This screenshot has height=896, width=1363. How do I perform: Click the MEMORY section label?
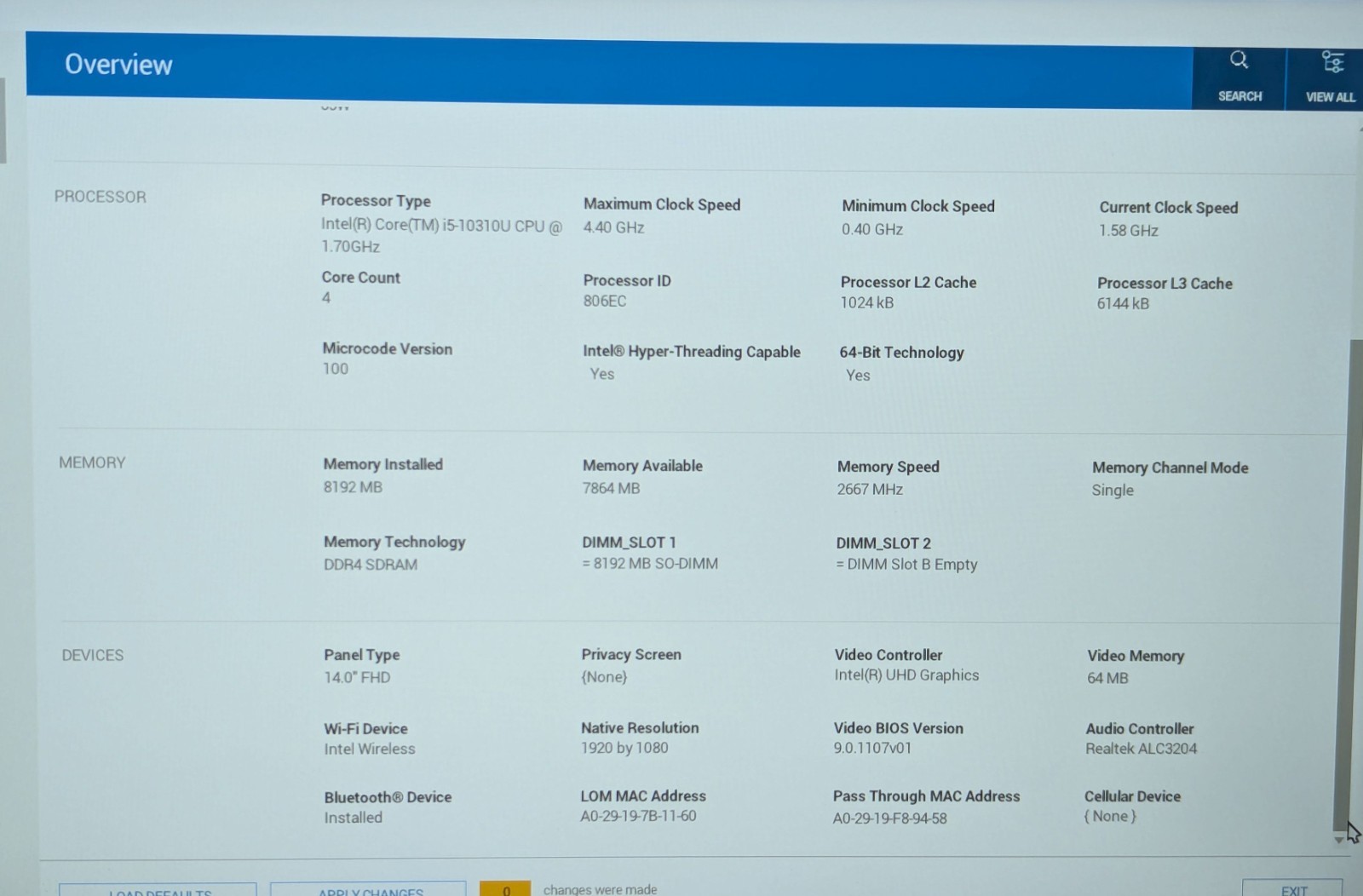[x=92, y=462]
